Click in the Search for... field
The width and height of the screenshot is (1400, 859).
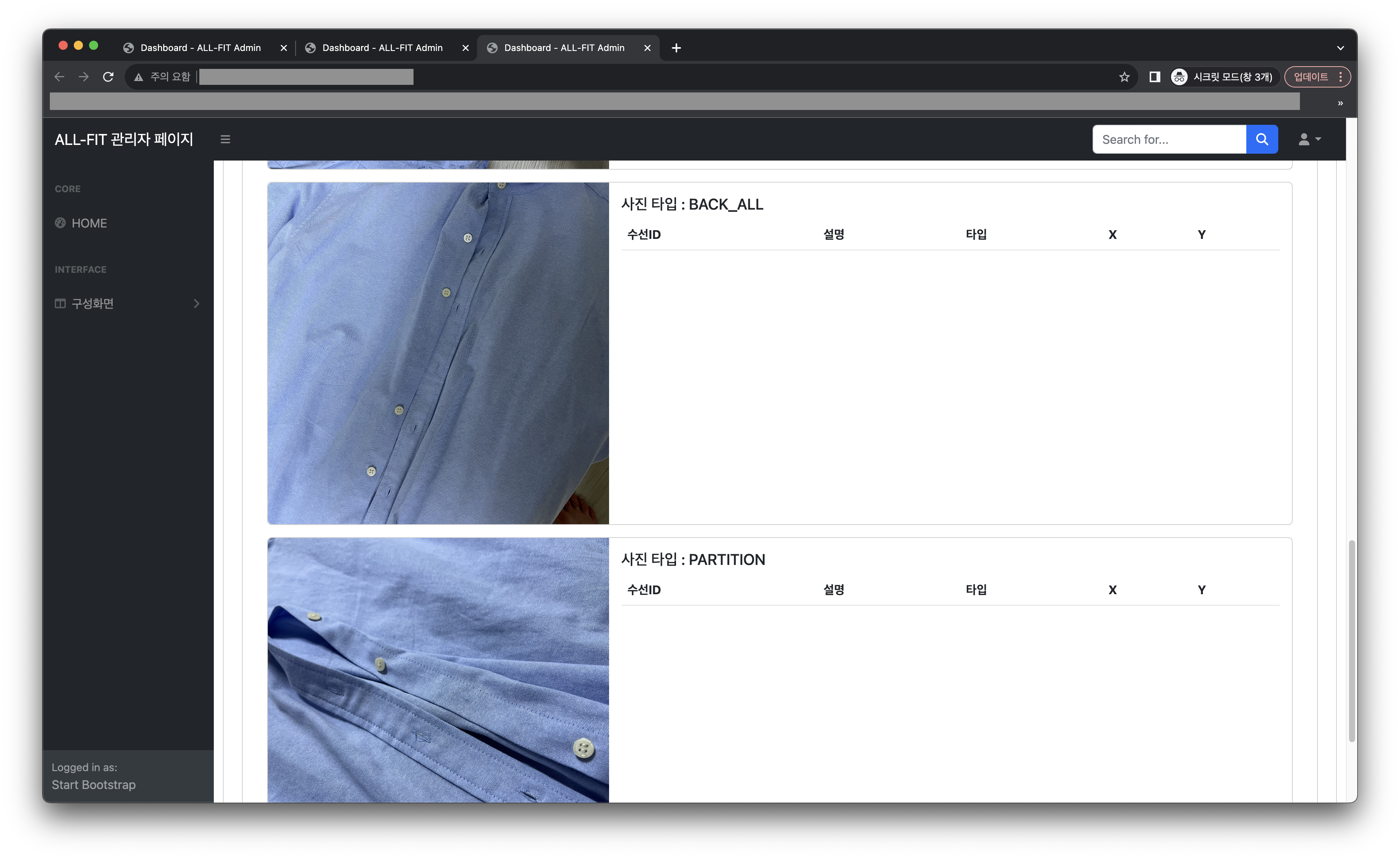pos(1168,139)
